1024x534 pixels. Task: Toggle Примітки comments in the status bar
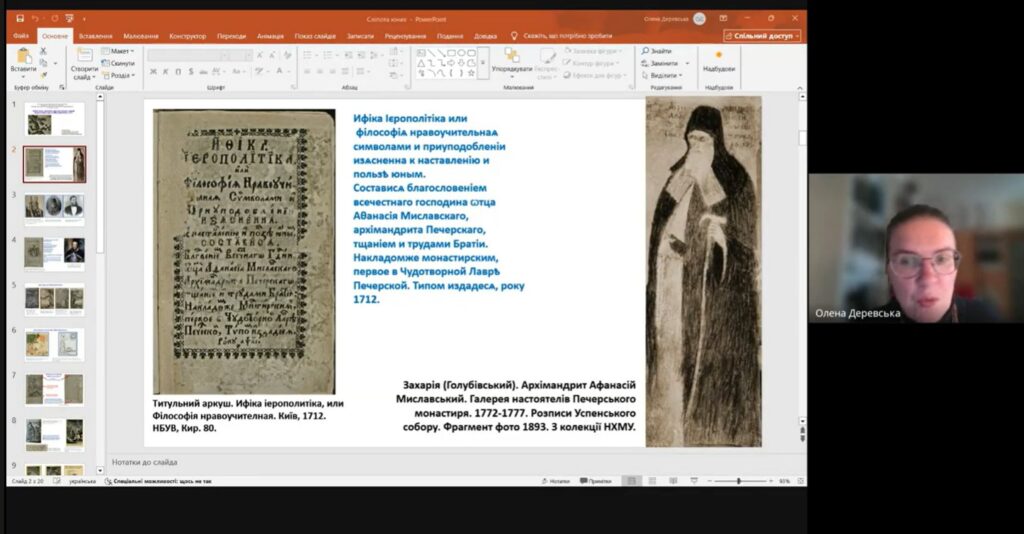[596, 481]
